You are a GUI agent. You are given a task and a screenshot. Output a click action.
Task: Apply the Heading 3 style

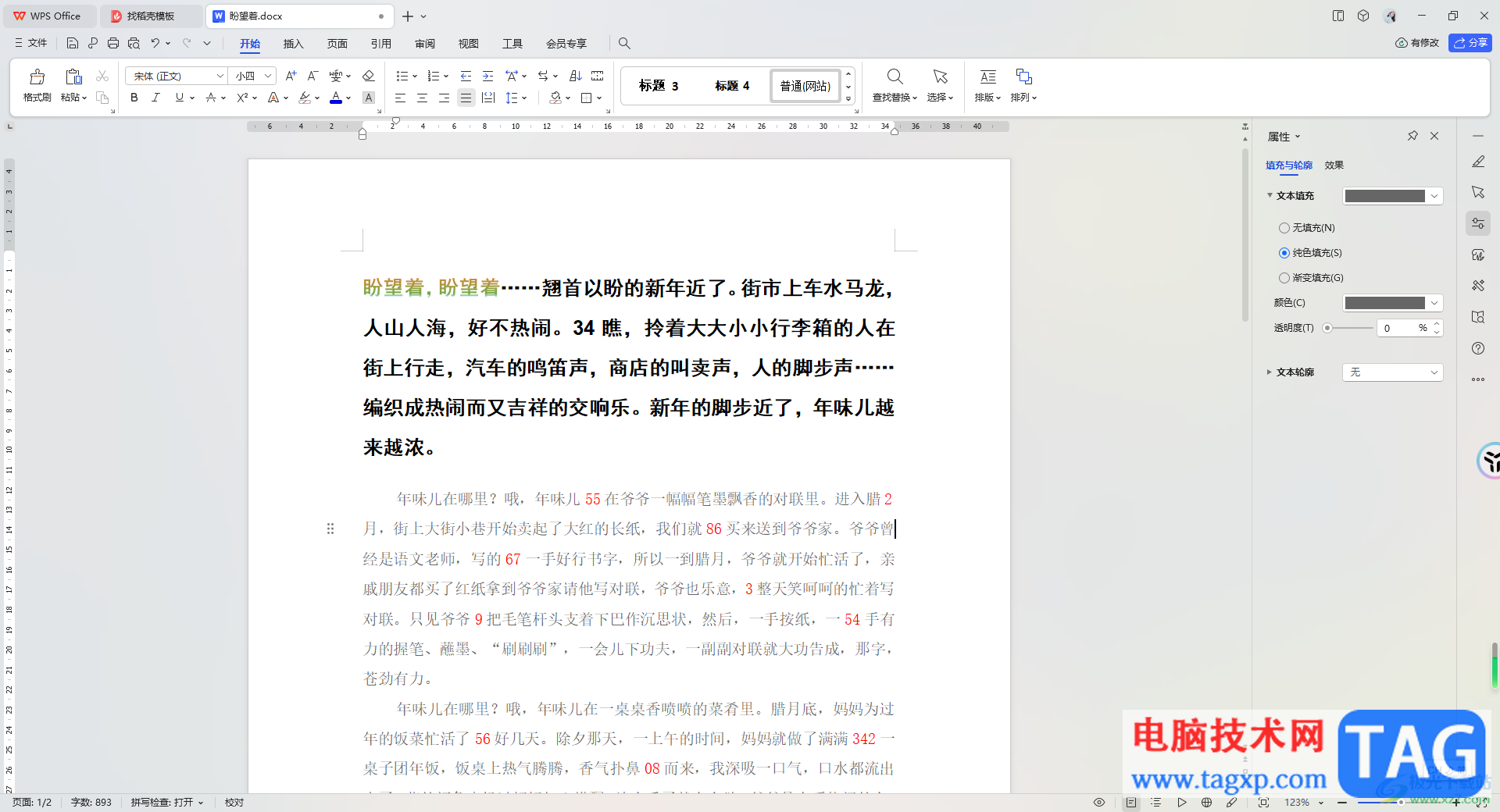click(x=658, y=86)
